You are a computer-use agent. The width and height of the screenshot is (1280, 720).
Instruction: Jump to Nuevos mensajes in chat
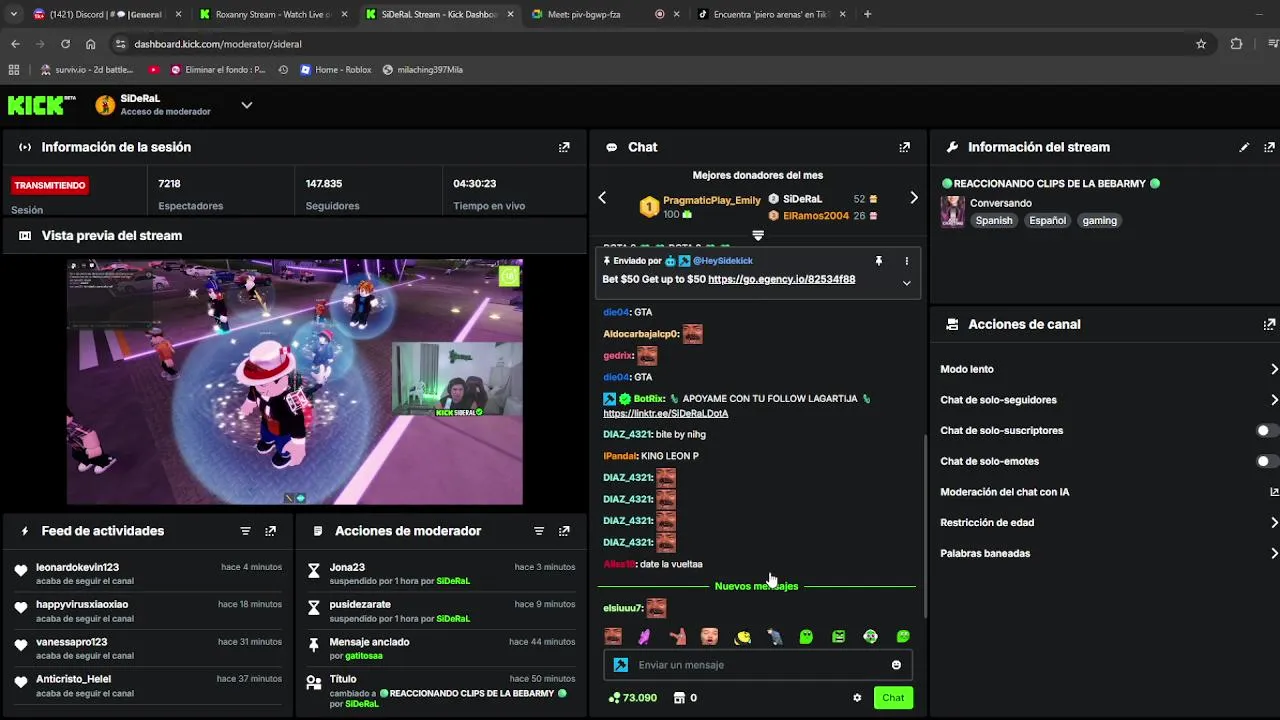756,586
